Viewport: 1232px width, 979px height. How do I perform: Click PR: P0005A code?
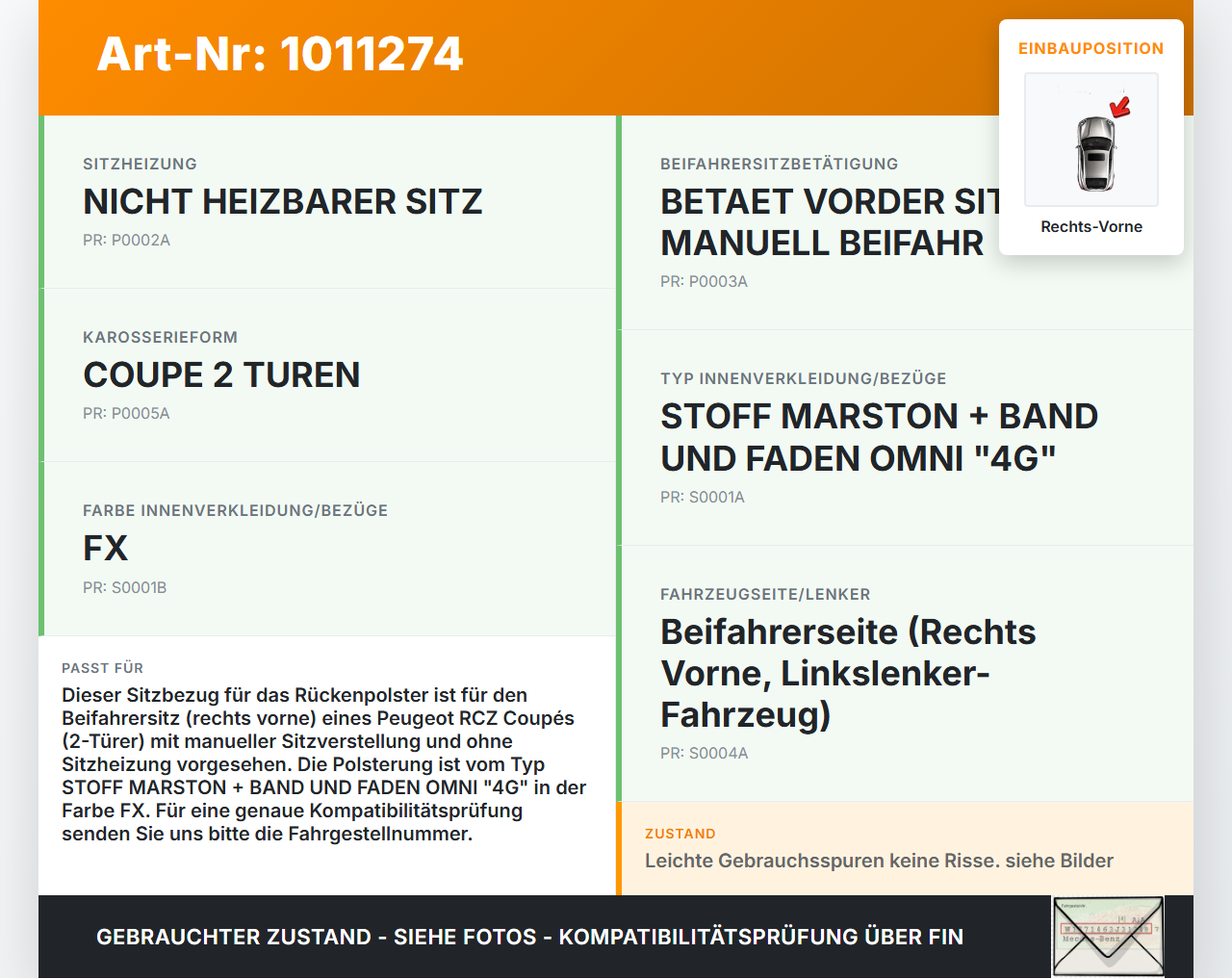coord(126,413)
